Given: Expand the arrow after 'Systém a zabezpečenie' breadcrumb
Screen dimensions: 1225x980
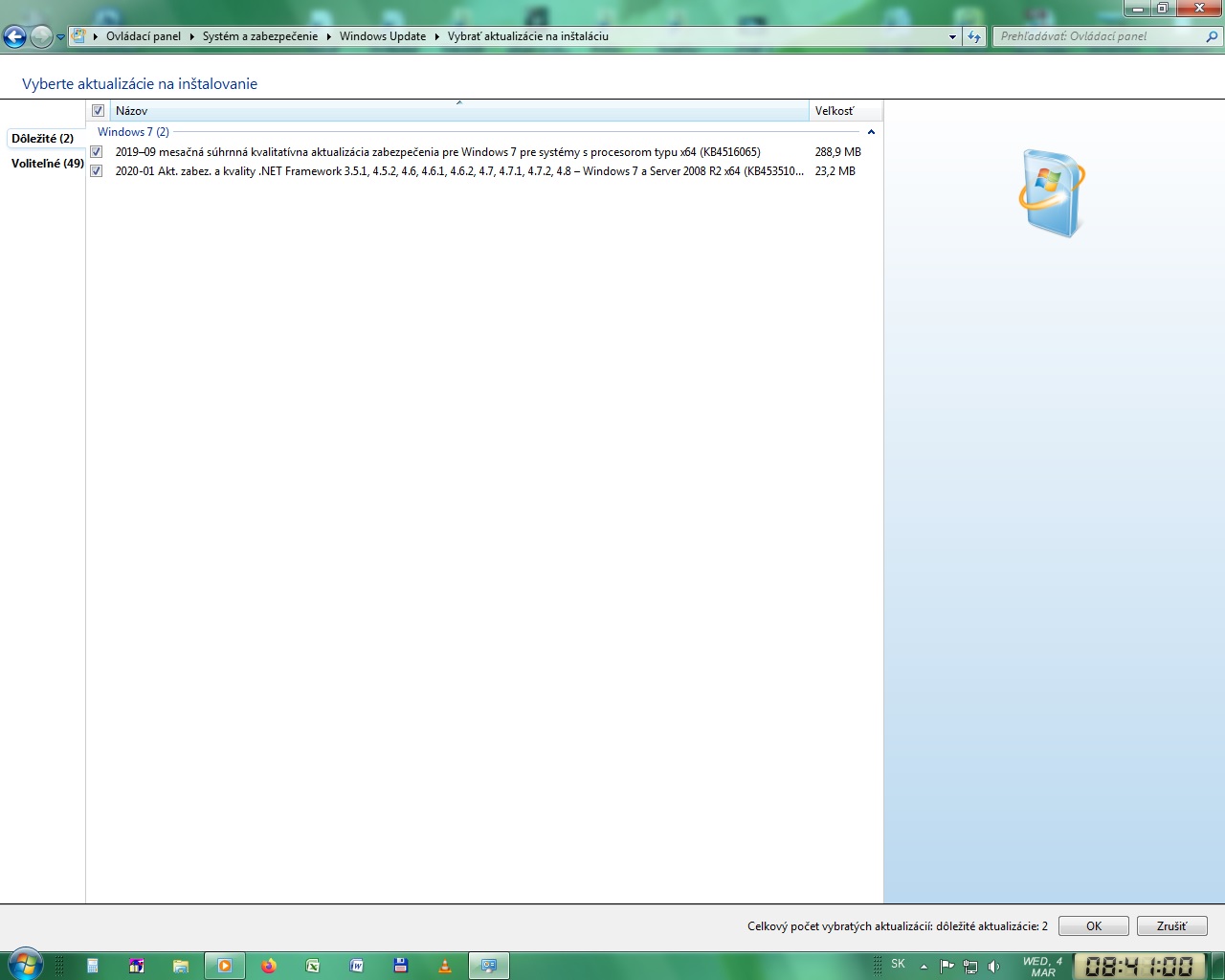Looking at the screenshot, I should 328,36.
